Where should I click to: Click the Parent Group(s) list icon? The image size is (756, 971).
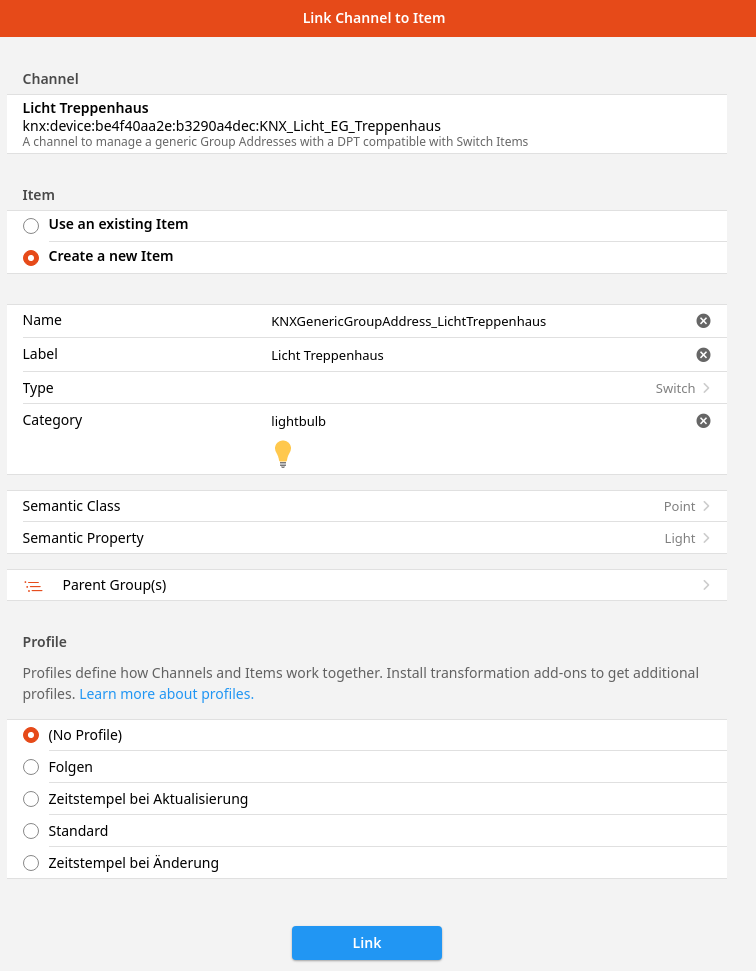coord(34,586)
